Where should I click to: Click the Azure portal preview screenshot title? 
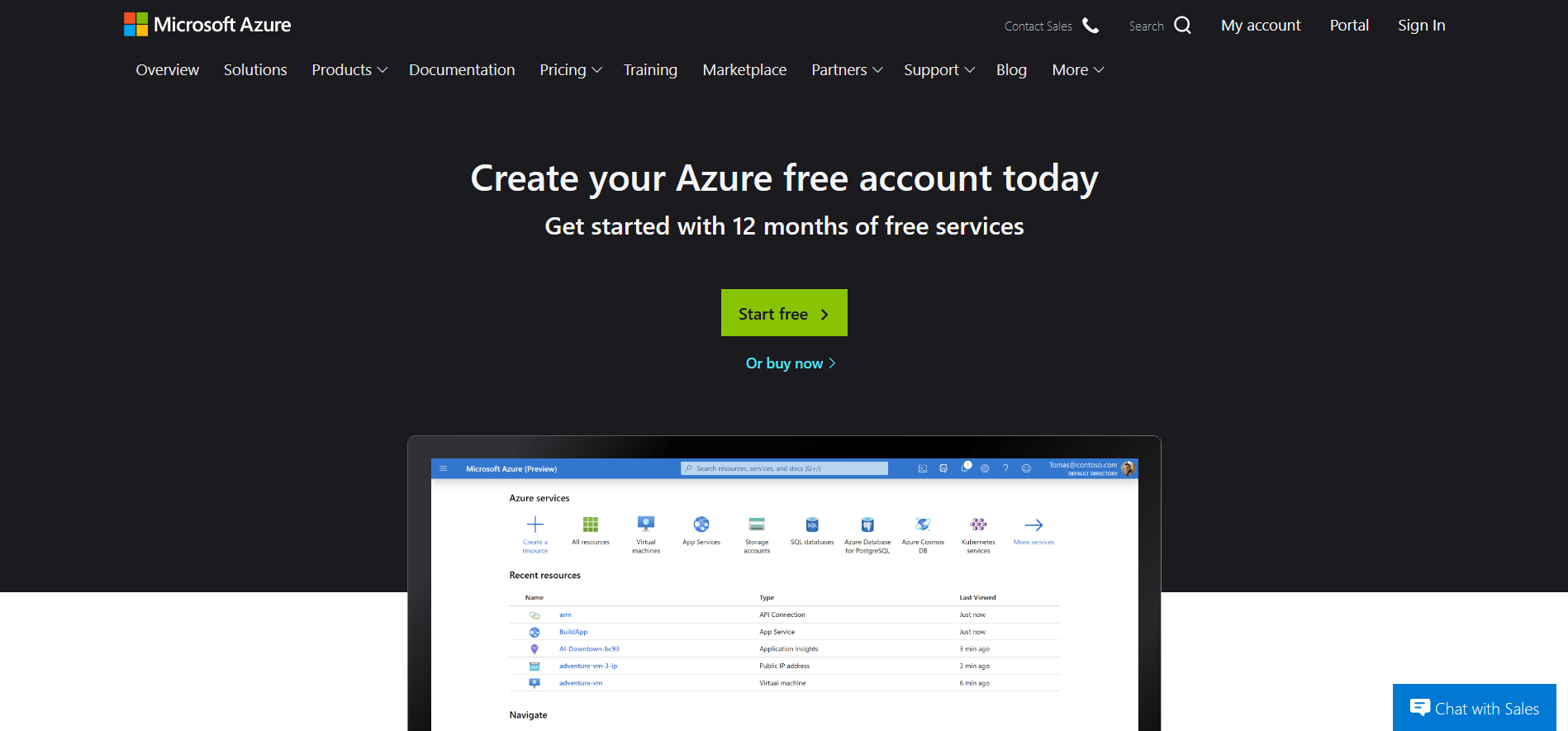tap(511, 469)
